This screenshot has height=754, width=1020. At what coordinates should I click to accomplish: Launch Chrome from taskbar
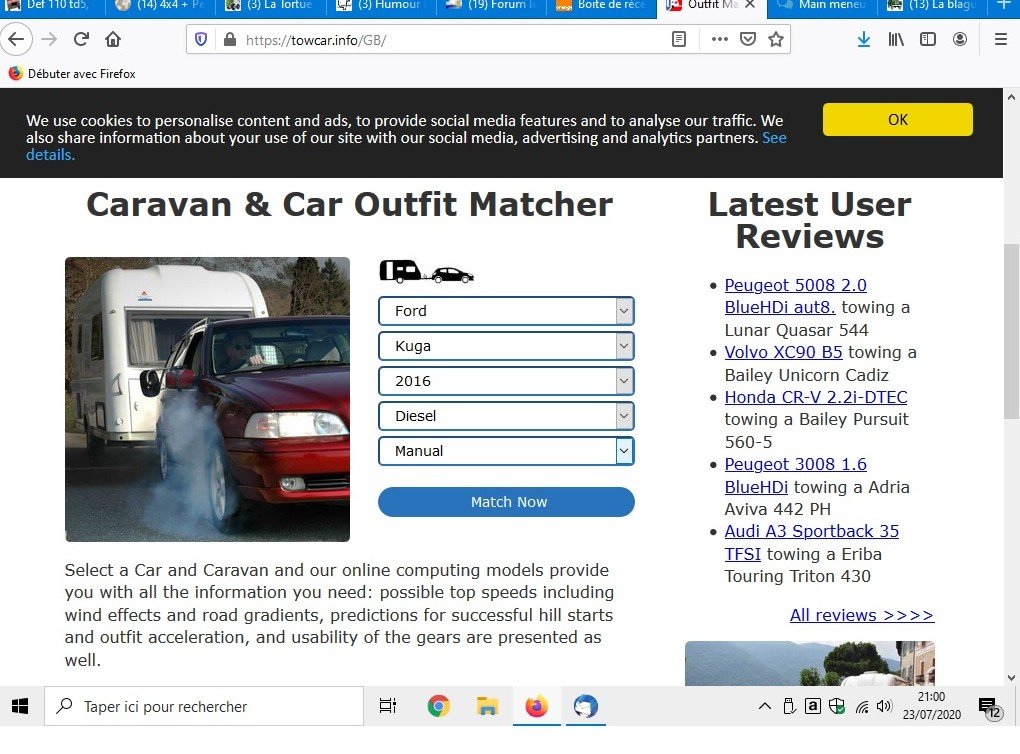pyautogui.click(x=438, y=707)
